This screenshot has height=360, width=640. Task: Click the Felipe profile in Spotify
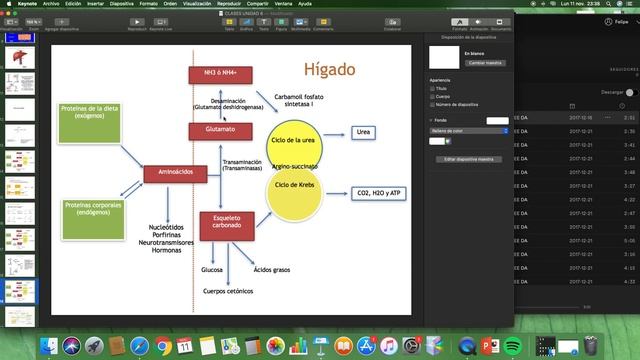[617, 22]
